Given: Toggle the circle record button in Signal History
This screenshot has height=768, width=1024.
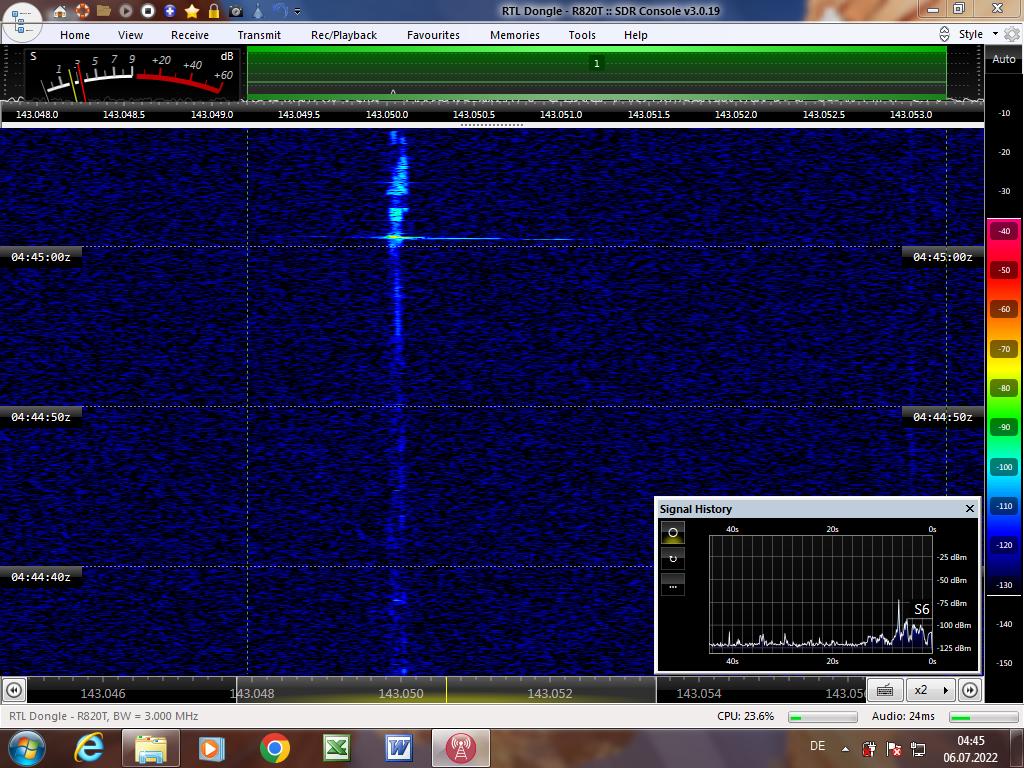Looking at the screenshot, I should (x=673, y=533).
